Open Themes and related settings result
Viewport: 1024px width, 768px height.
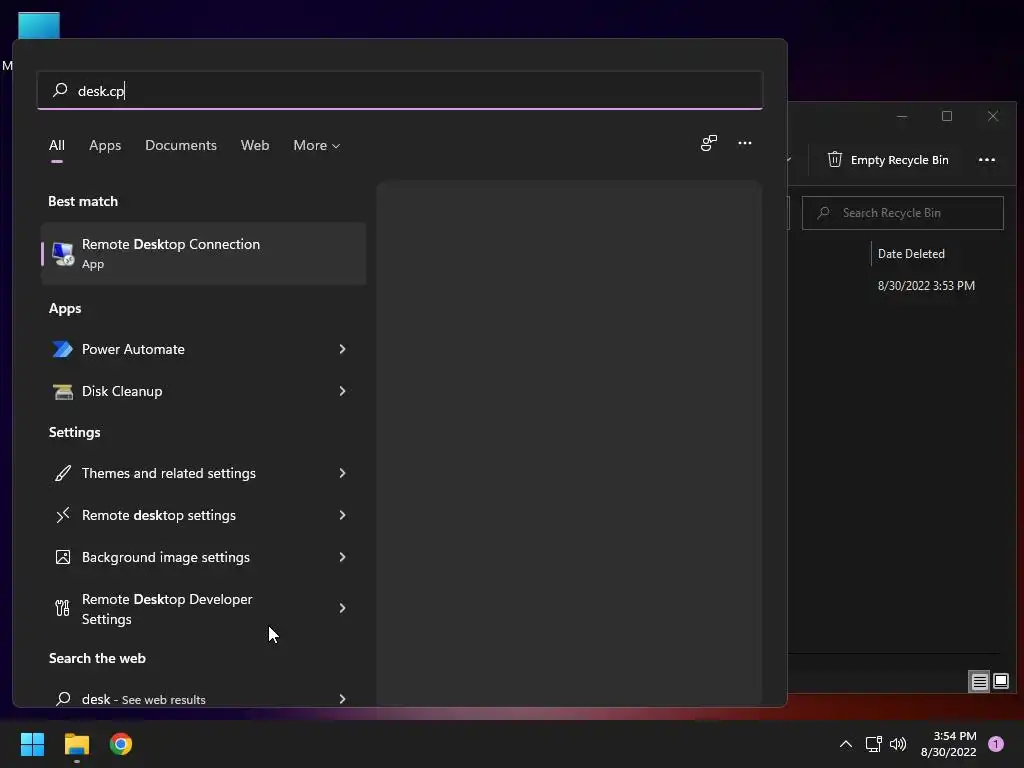(x=203, y=473)
